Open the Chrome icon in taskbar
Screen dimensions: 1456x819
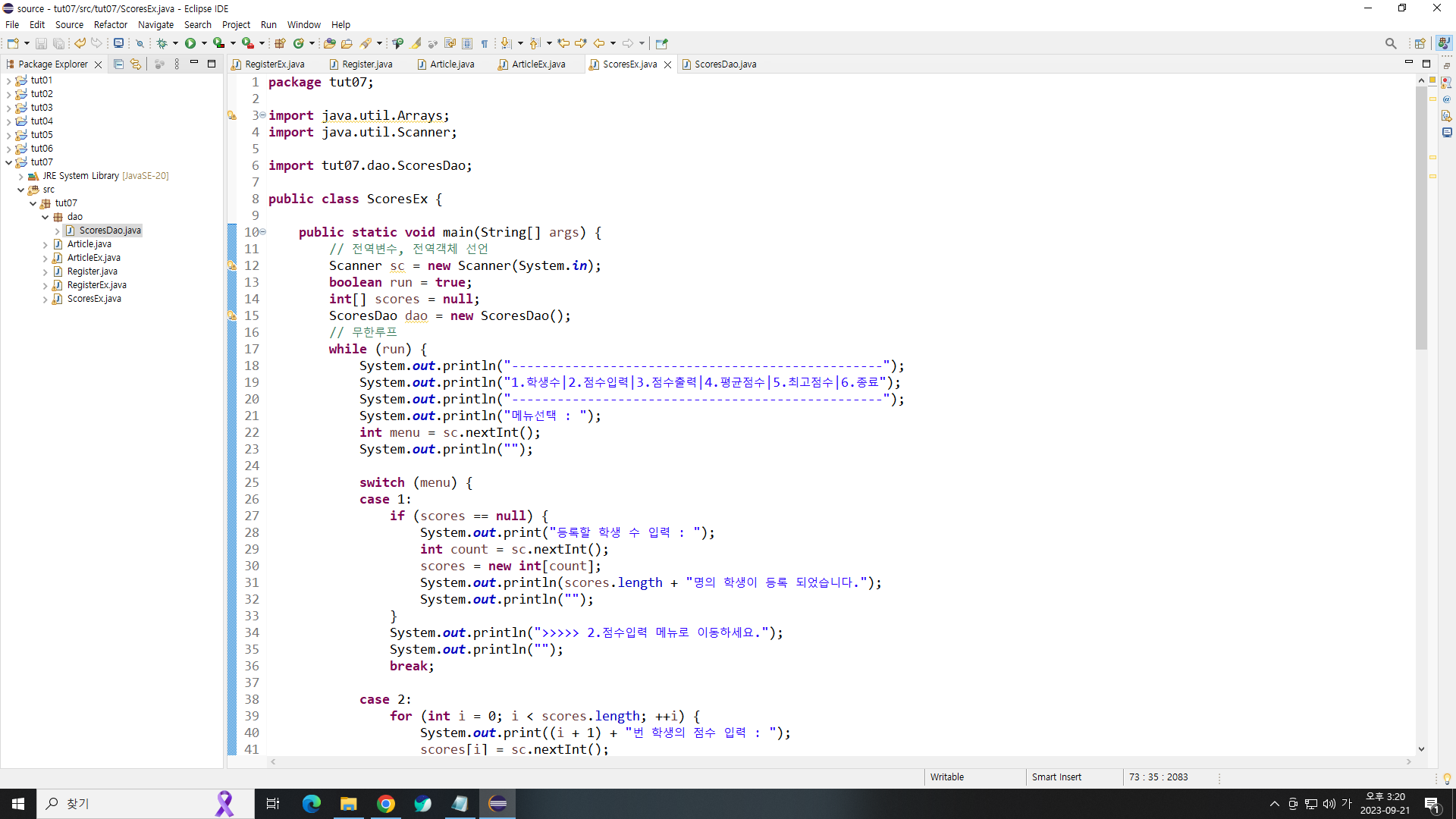coord(386,804)
